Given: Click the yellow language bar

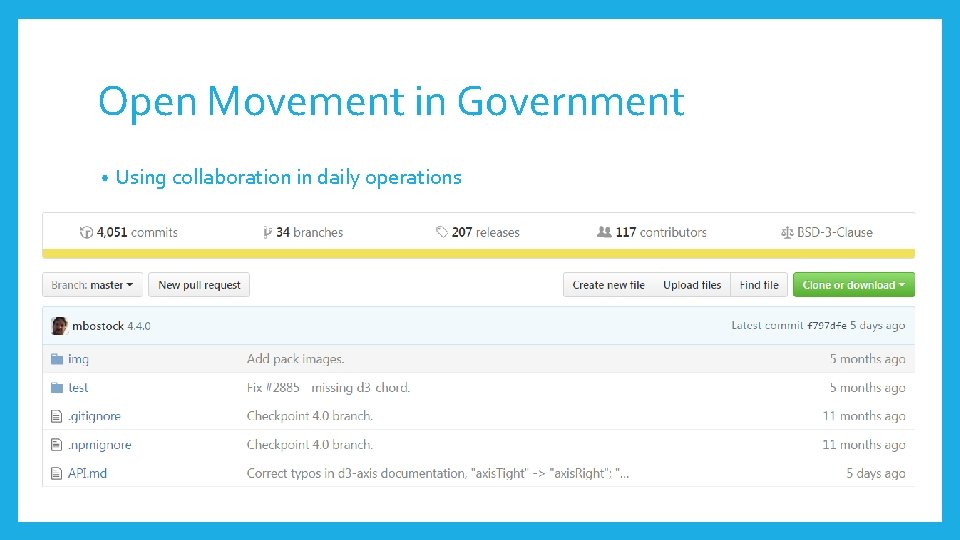Looking at the screenshot, I should (478, 253).
